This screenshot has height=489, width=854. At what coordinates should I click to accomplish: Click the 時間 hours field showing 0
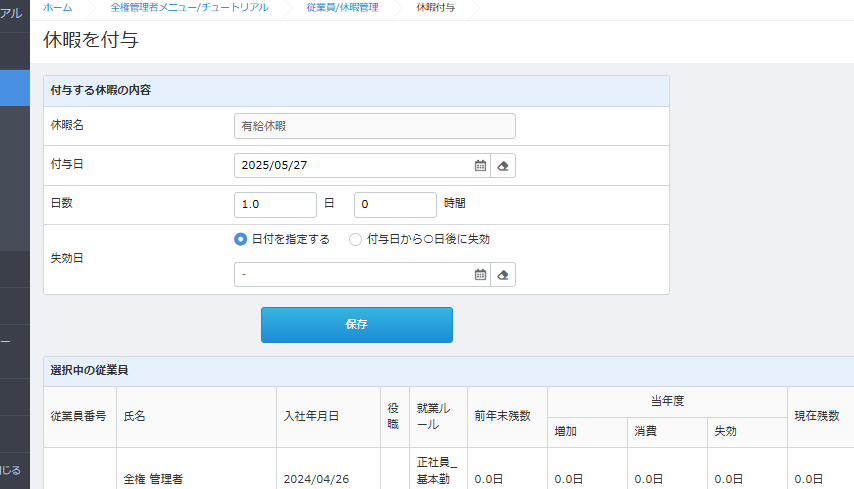coord(395,204)
